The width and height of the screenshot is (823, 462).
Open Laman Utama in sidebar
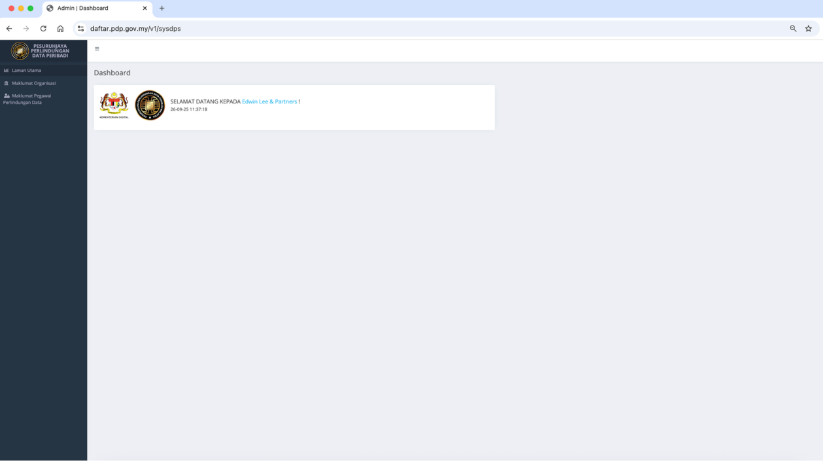tap(27, 70)
